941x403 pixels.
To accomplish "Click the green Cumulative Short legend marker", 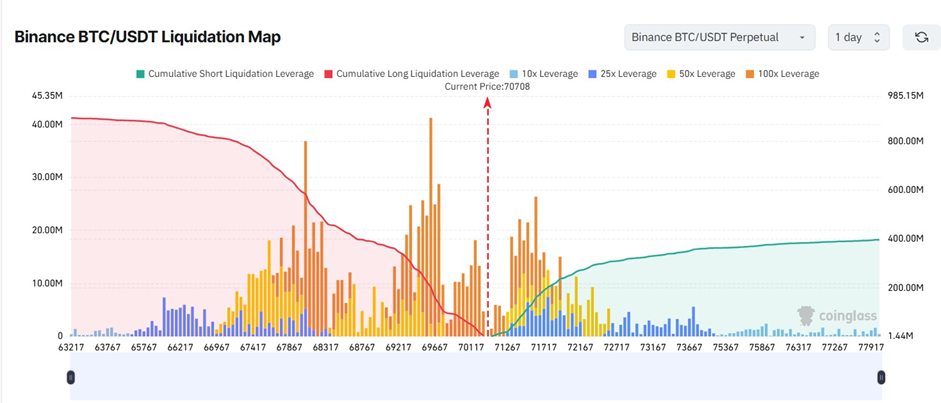I will [141, 74].
